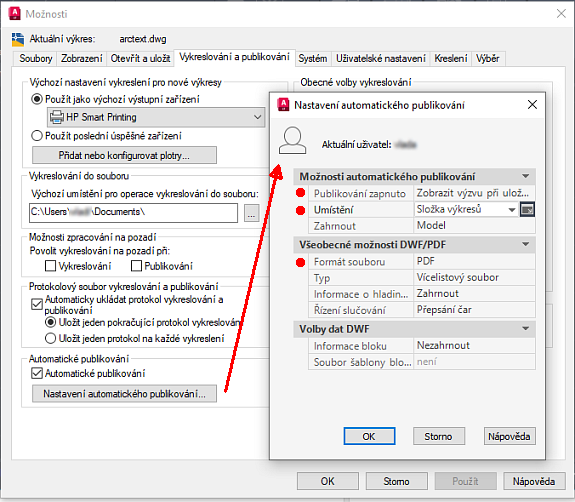
Task: Collapse the Možnosti automatického publikování section
Action: click(x=525, y=176)
